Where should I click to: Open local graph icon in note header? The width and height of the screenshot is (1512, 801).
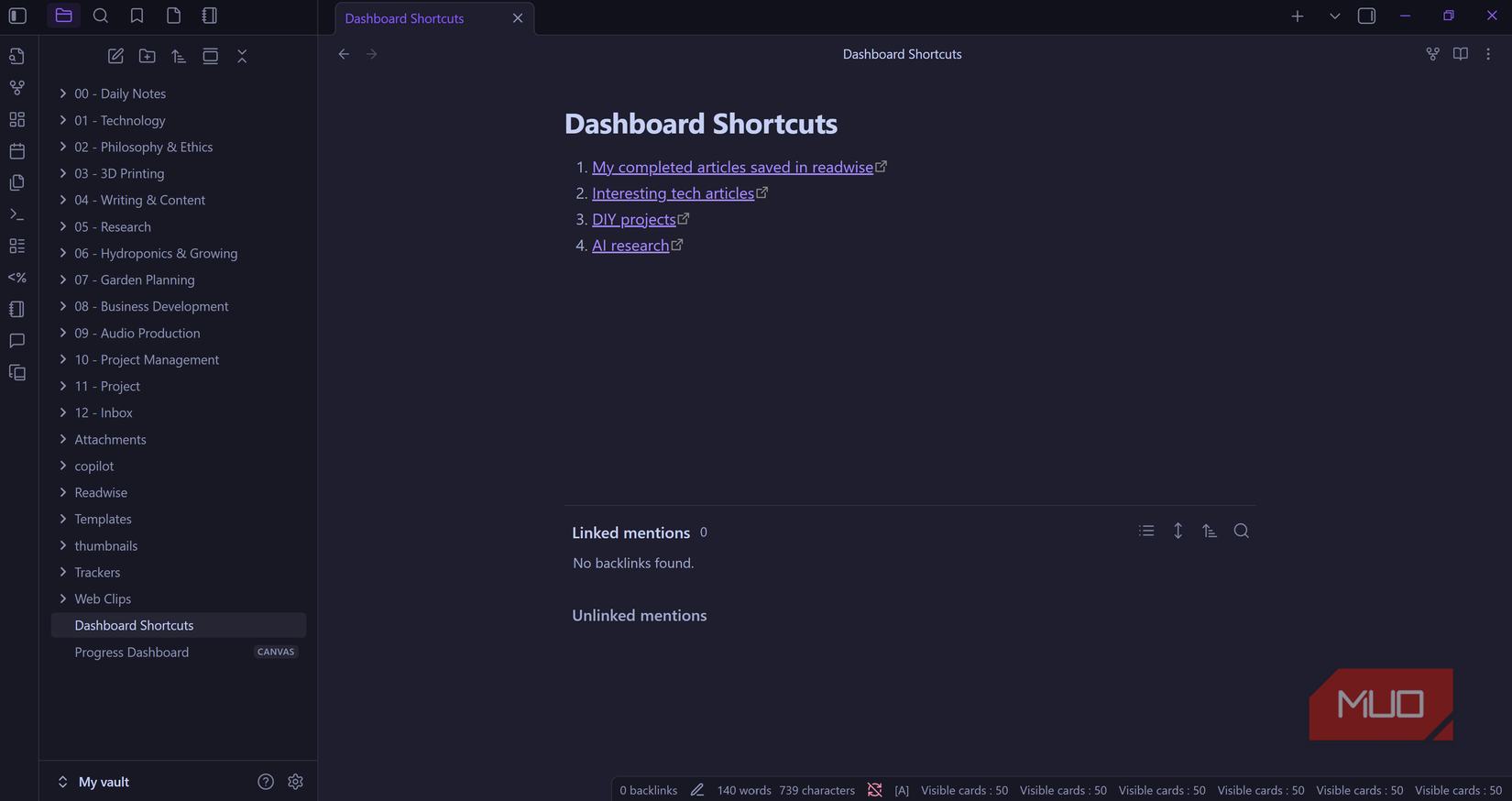pyautogui.click(x=1432, y=54)
